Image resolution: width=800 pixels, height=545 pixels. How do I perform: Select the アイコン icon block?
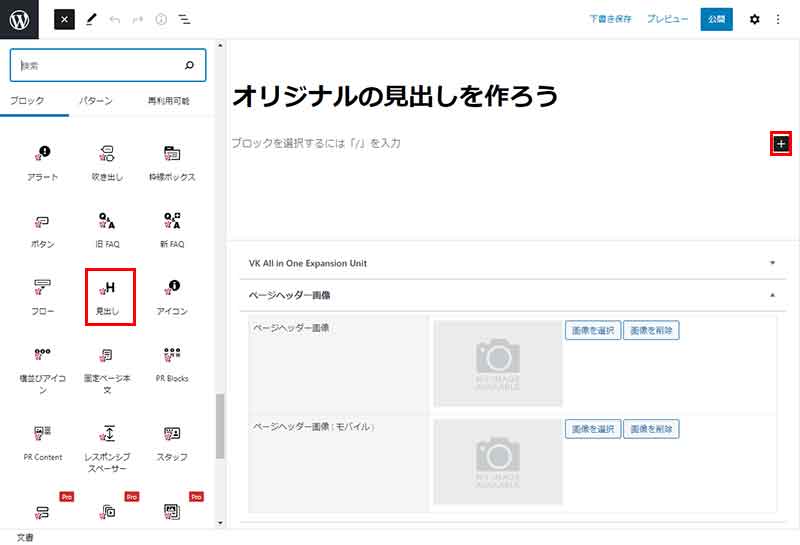(x=172, y=296)
